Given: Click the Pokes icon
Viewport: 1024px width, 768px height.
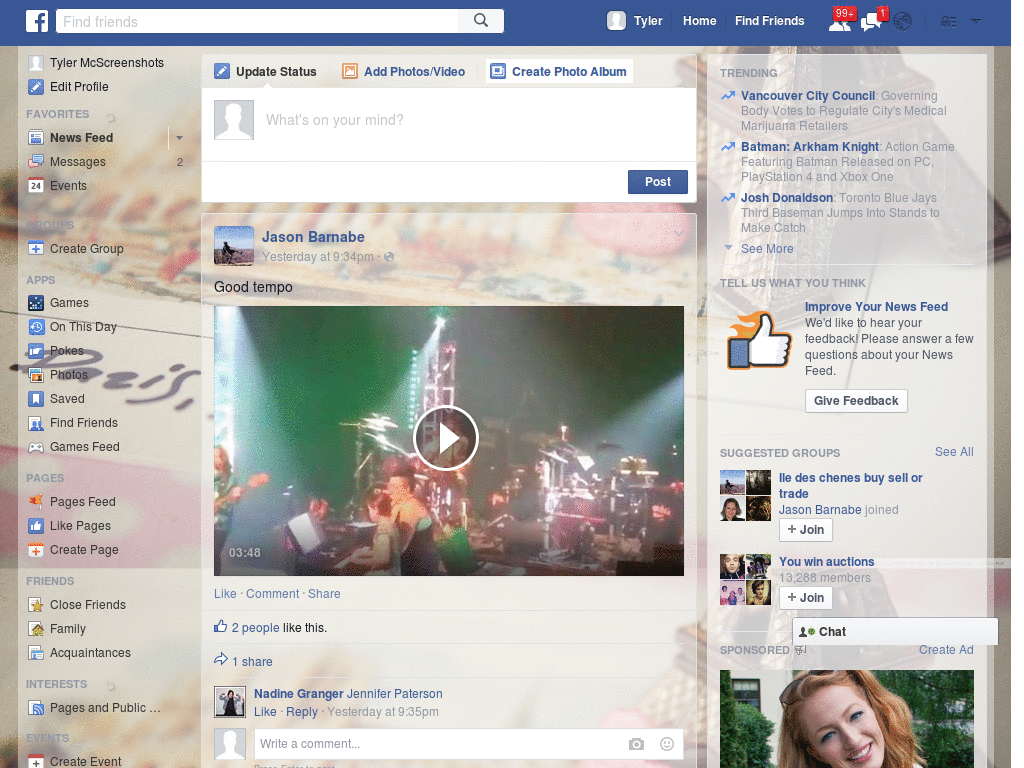Looking at the screenshot, I should 36,351.
